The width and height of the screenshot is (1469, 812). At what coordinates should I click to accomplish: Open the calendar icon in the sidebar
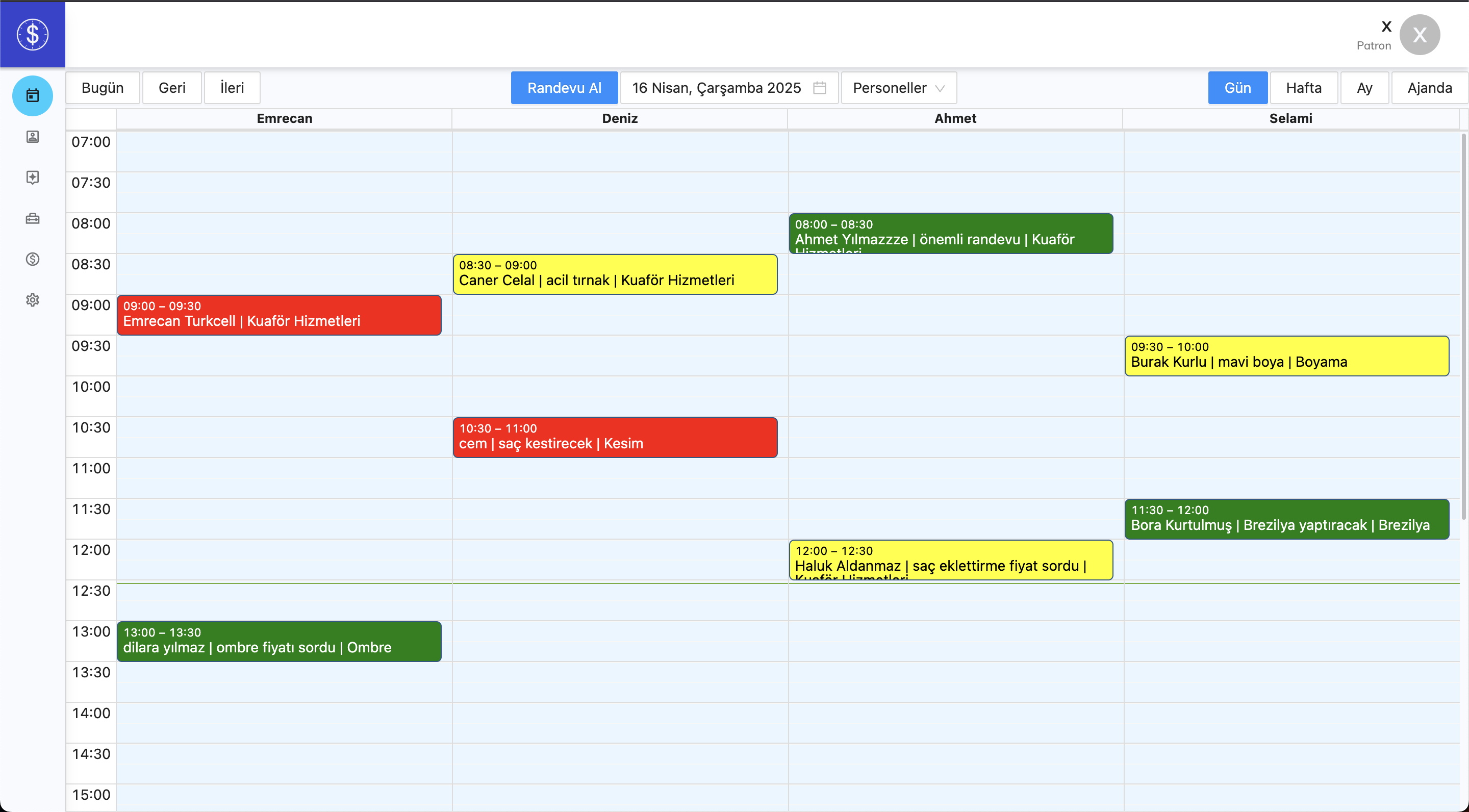coord(33,95)
